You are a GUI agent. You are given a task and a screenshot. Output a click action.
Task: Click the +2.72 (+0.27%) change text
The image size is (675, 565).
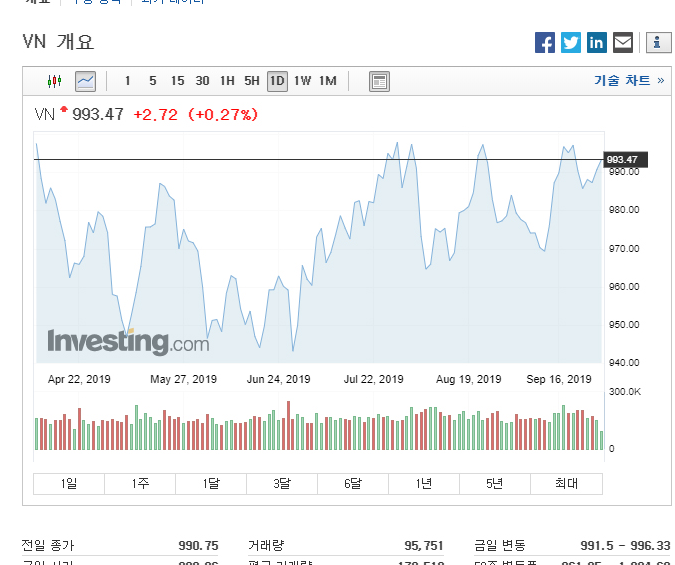[x=196, y=115]
